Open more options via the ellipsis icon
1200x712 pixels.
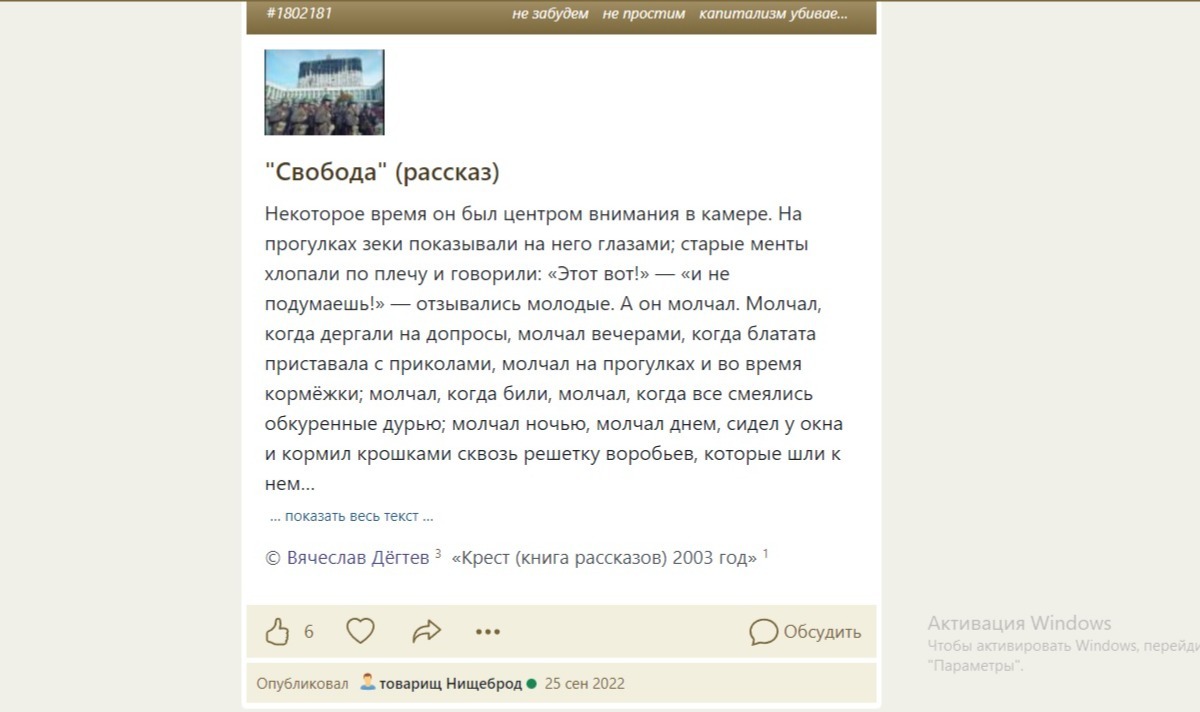pyautogui.click(x=488, y=631)
